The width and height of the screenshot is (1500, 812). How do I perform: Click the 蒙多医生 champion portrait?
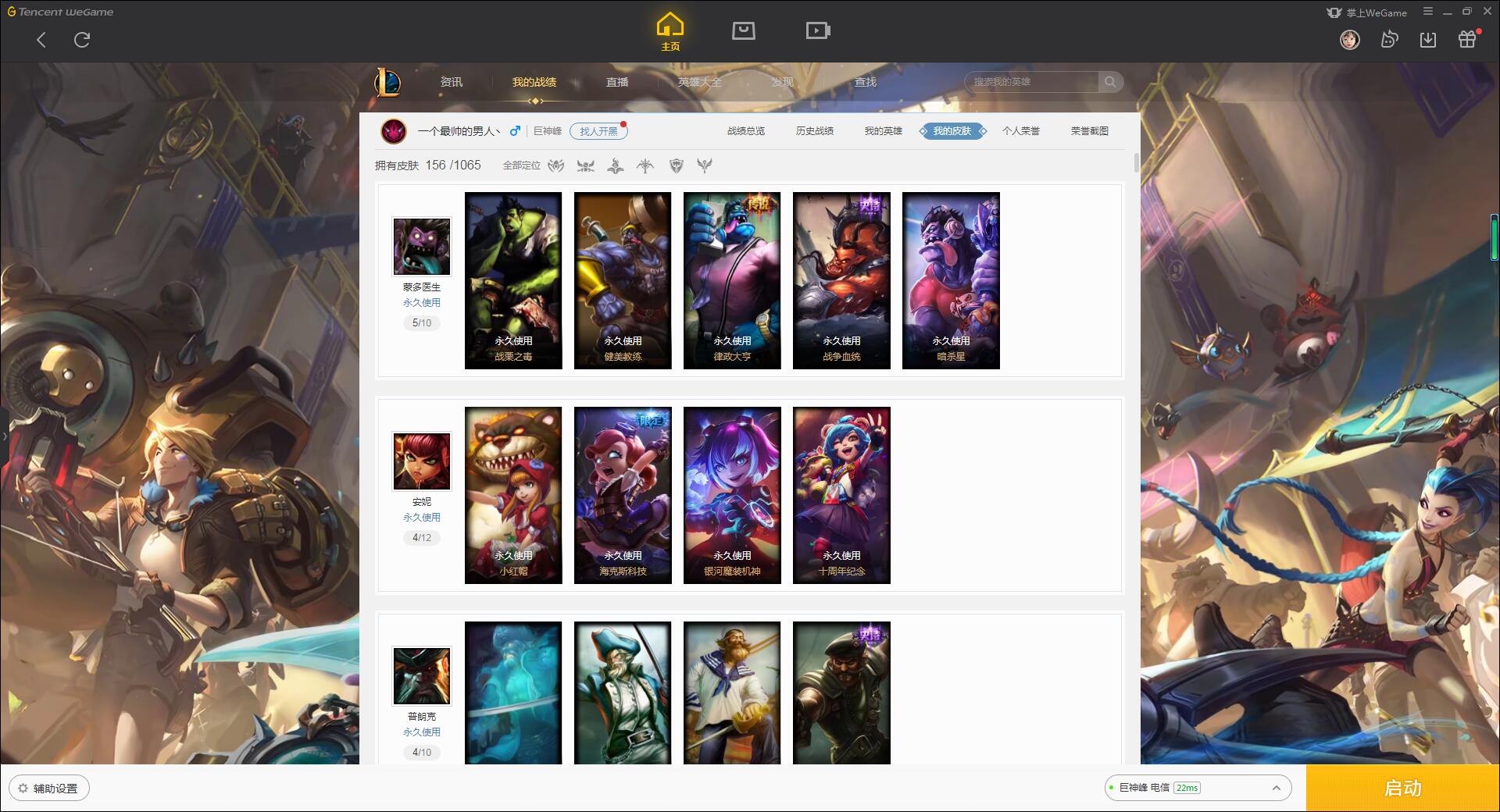(422, 247)
